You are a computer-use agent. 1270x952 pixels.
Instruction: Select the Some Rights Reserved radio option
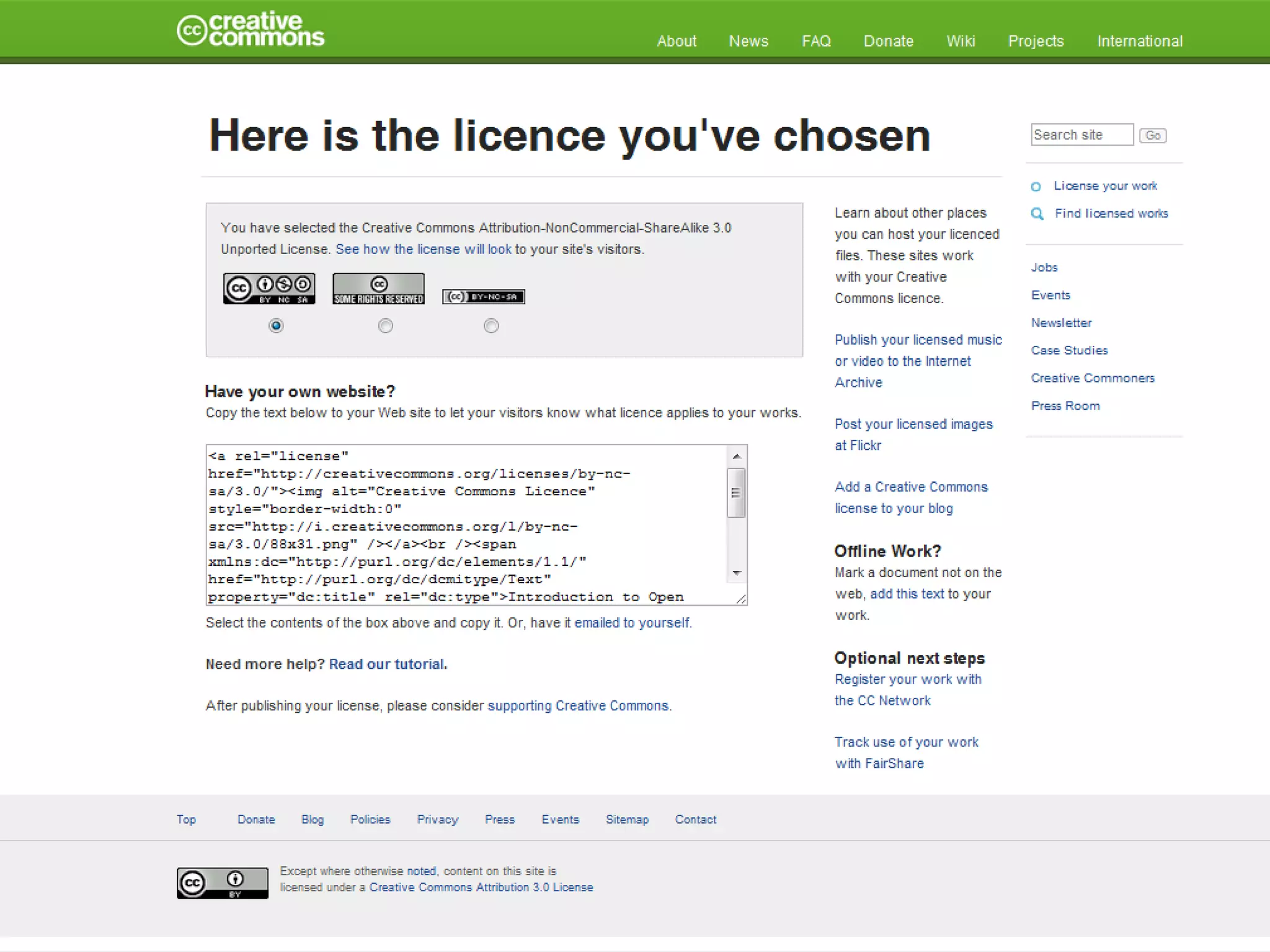pyautogui.click(x=385, y=325)
